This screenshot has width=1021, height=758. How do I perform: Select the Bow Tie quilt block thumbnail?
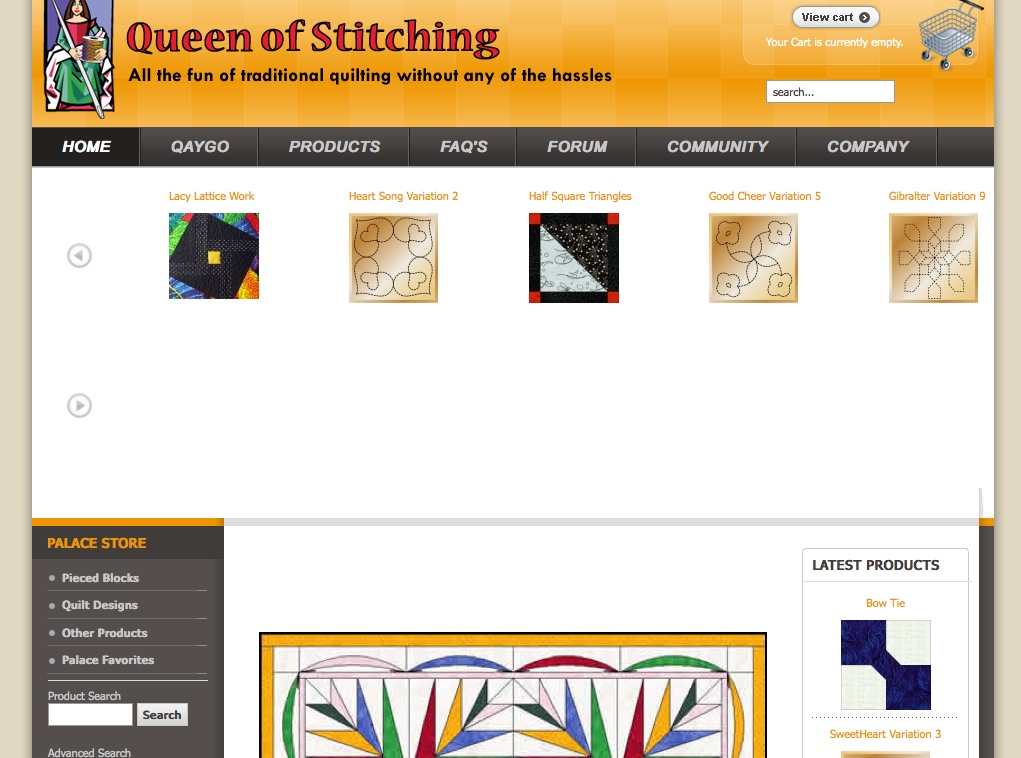886,665
